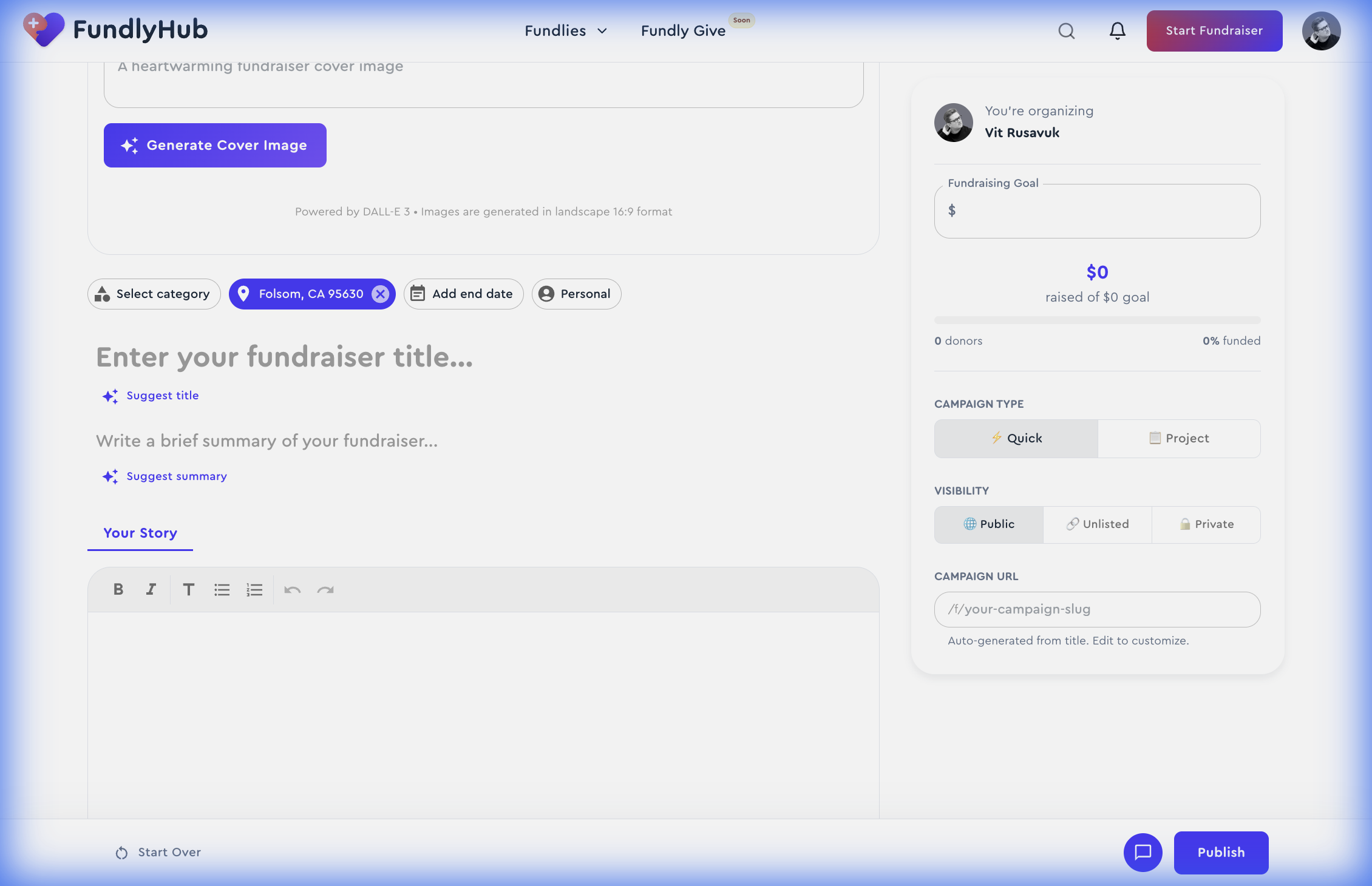The width and height of the screenshot is (1372, 886).
Task: Open the chat bubble button
Action: click(1143, 852)
